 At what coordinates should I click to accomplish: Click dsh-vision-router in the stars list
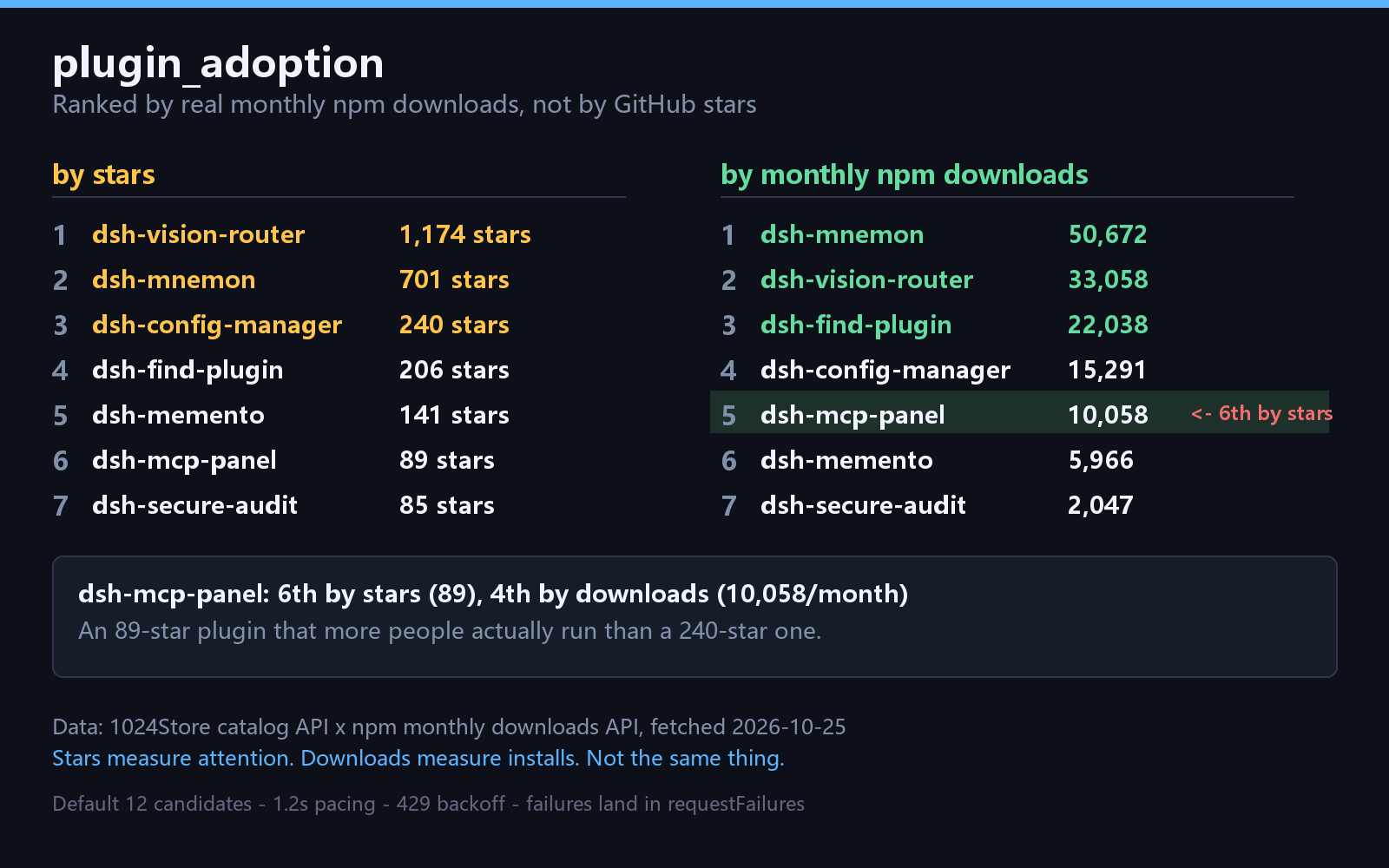198,234
